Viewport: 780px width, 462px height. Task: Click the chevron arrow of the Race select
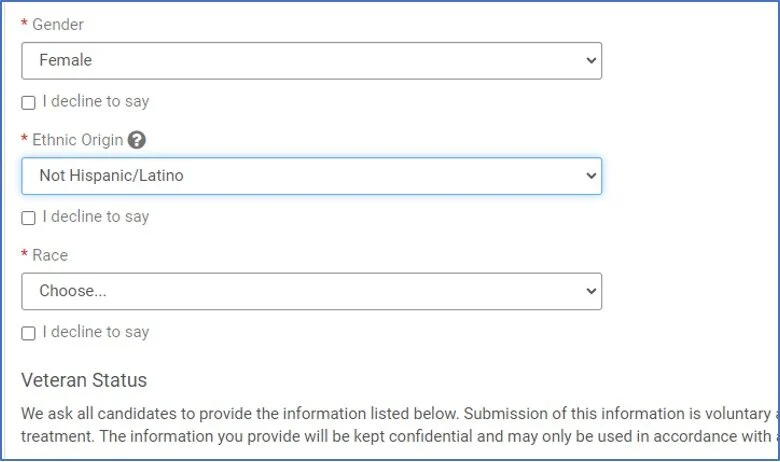[x=591, y=291]
